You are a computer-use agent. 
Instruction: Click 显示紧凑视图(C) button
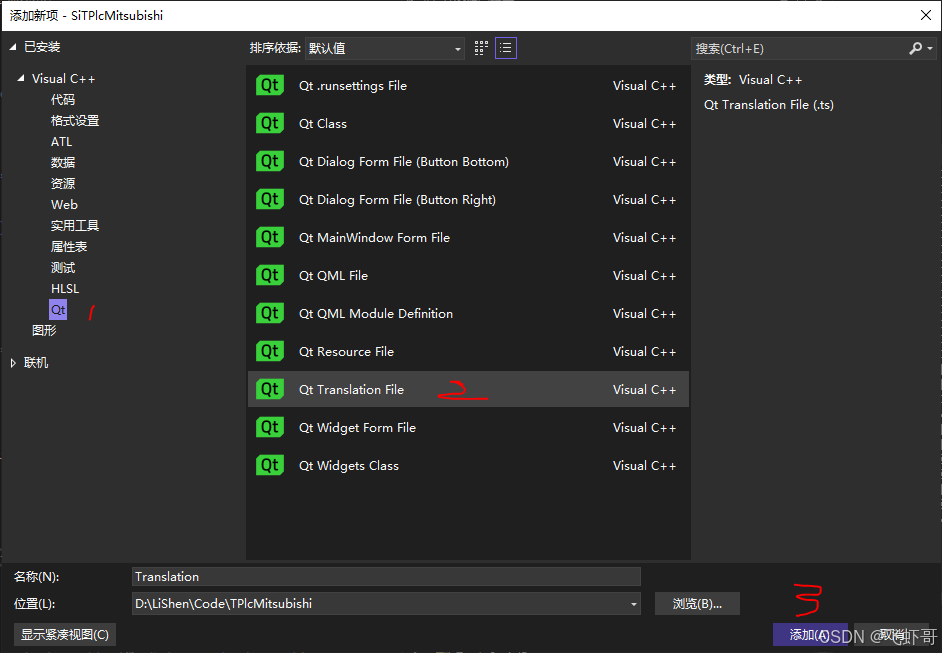point(65,635)
